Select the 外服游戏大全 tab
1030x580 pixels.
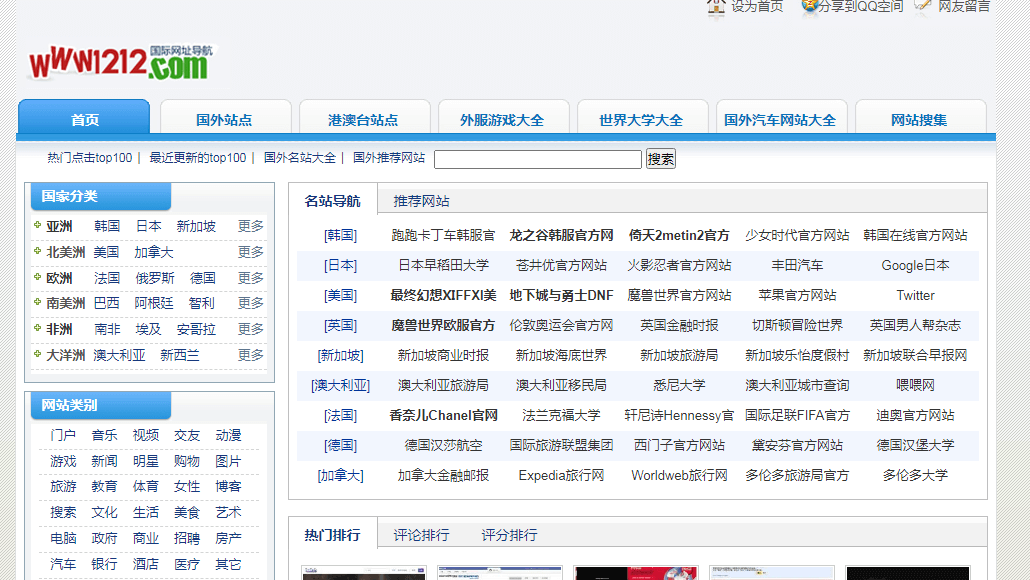(504, 120)
